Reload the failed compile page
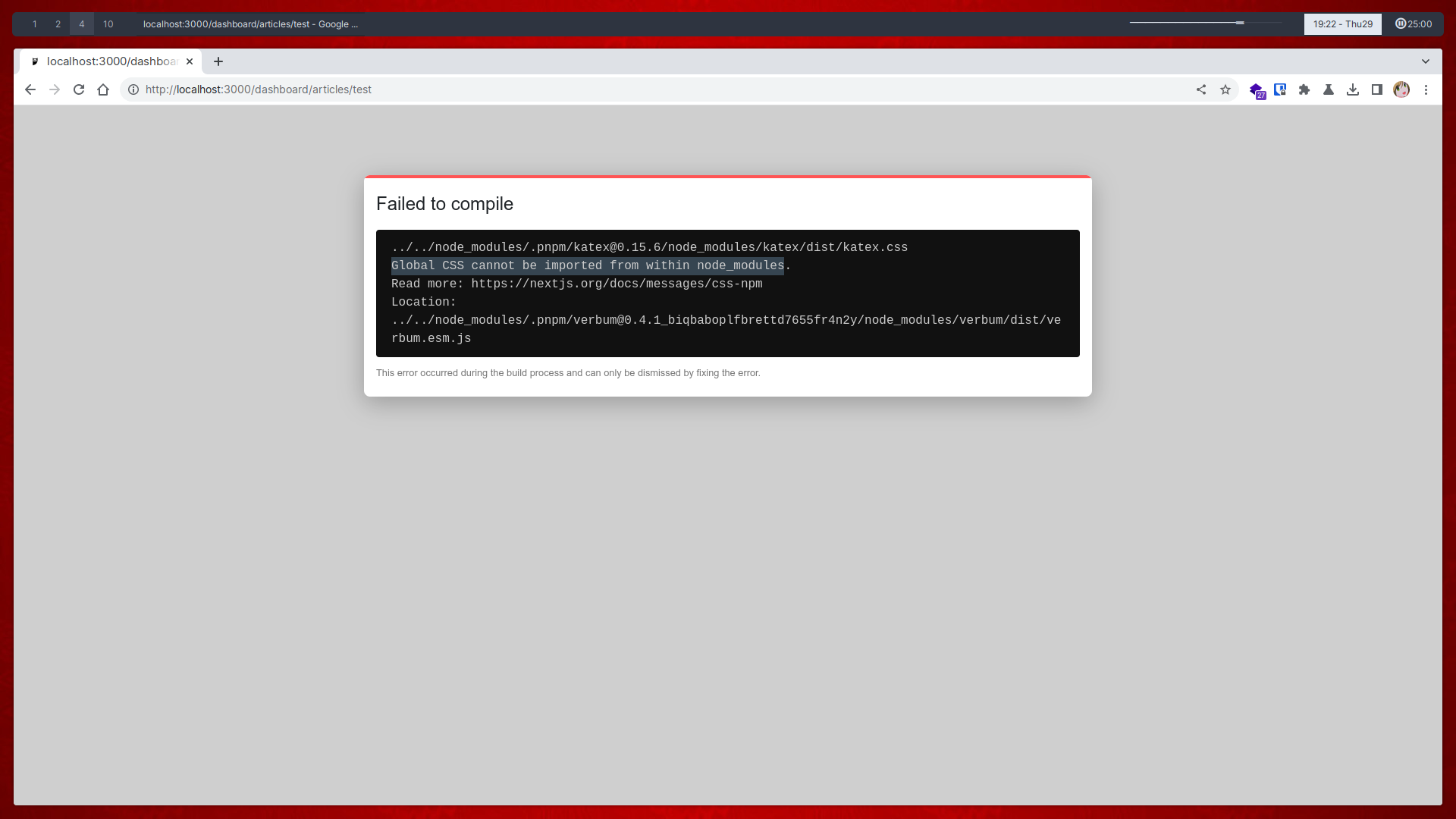Screen dimensions: 1456x819 [79, 89]
